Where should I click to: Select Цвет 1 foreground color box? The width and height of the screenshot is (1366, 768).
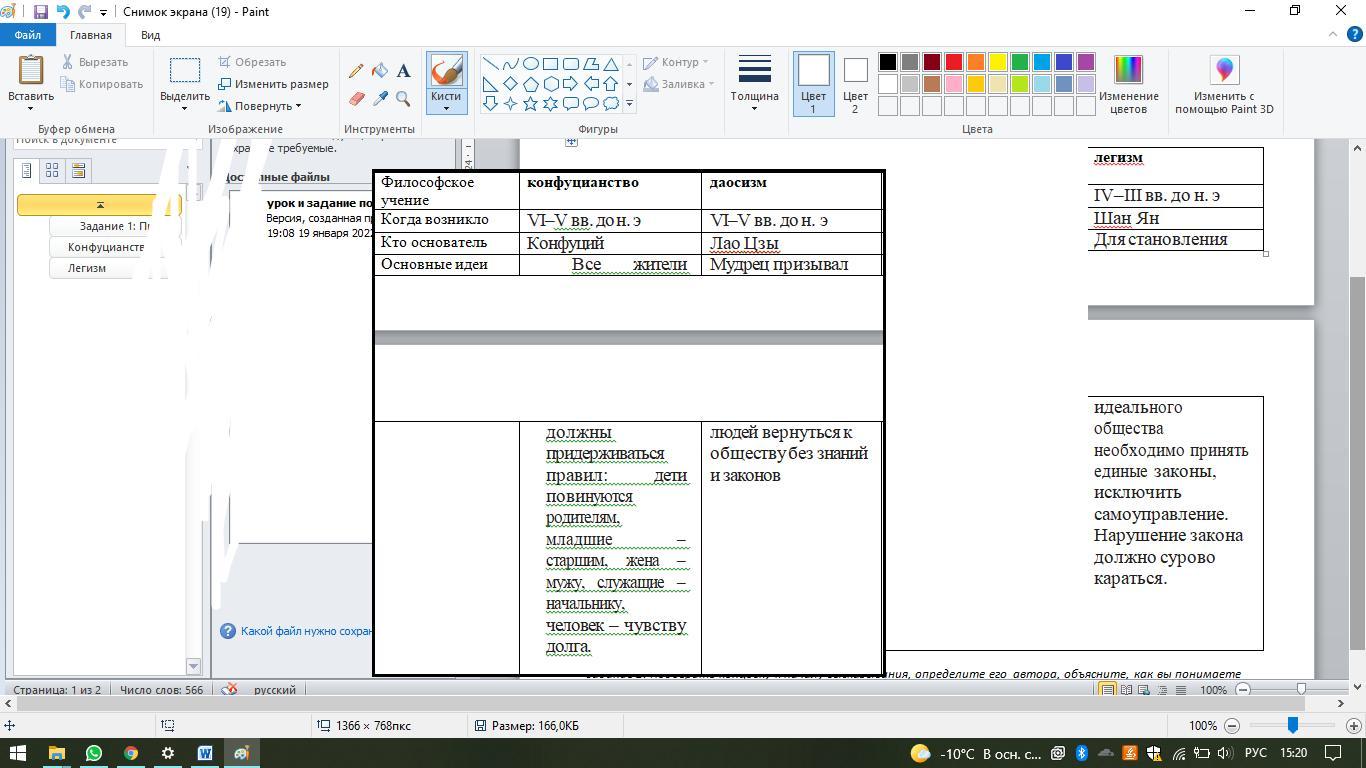(x=813, y=84)
